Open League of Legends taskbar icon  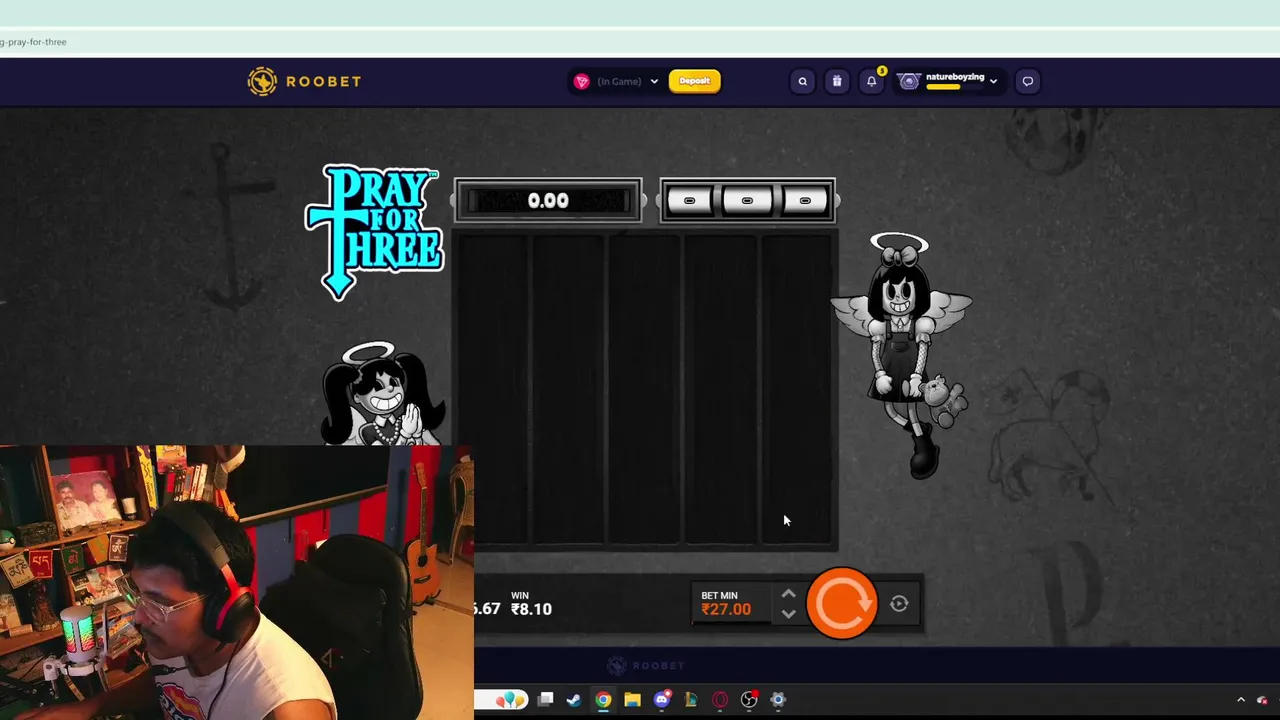[690, 700]
